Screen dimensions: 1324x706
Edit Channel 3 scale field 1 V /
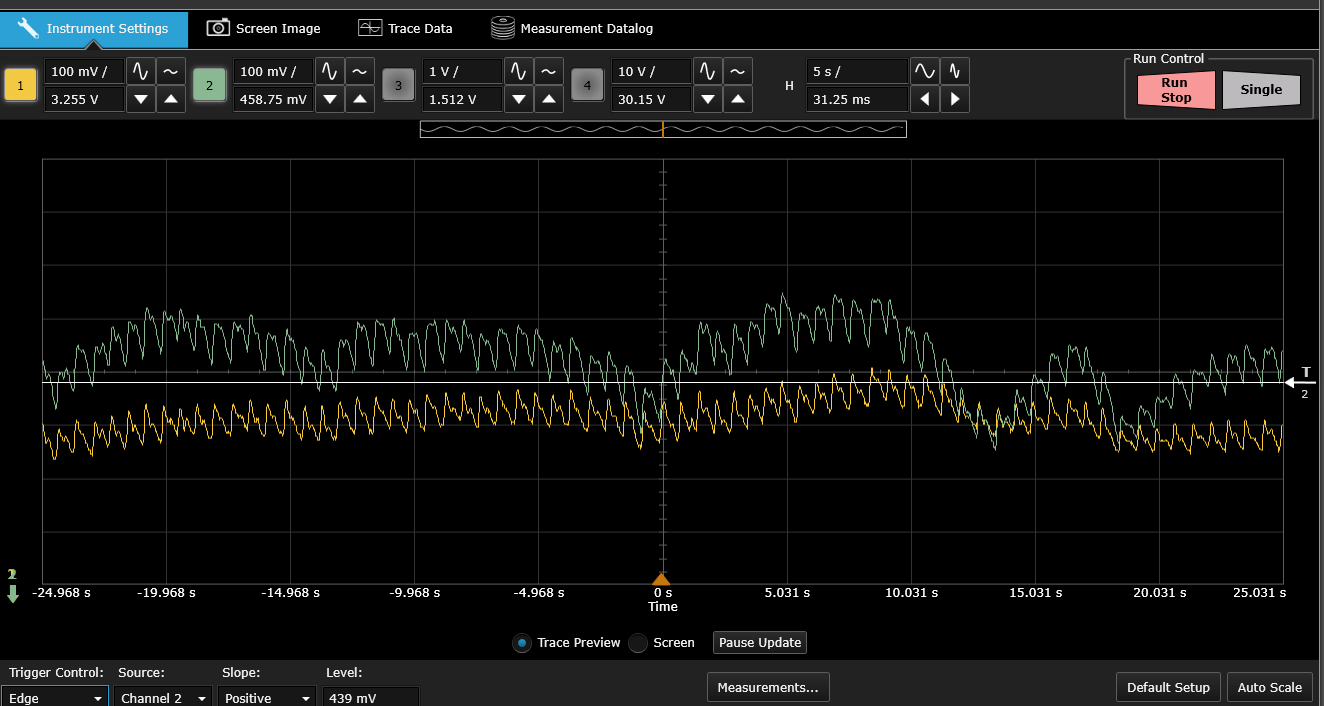(462, 71)
